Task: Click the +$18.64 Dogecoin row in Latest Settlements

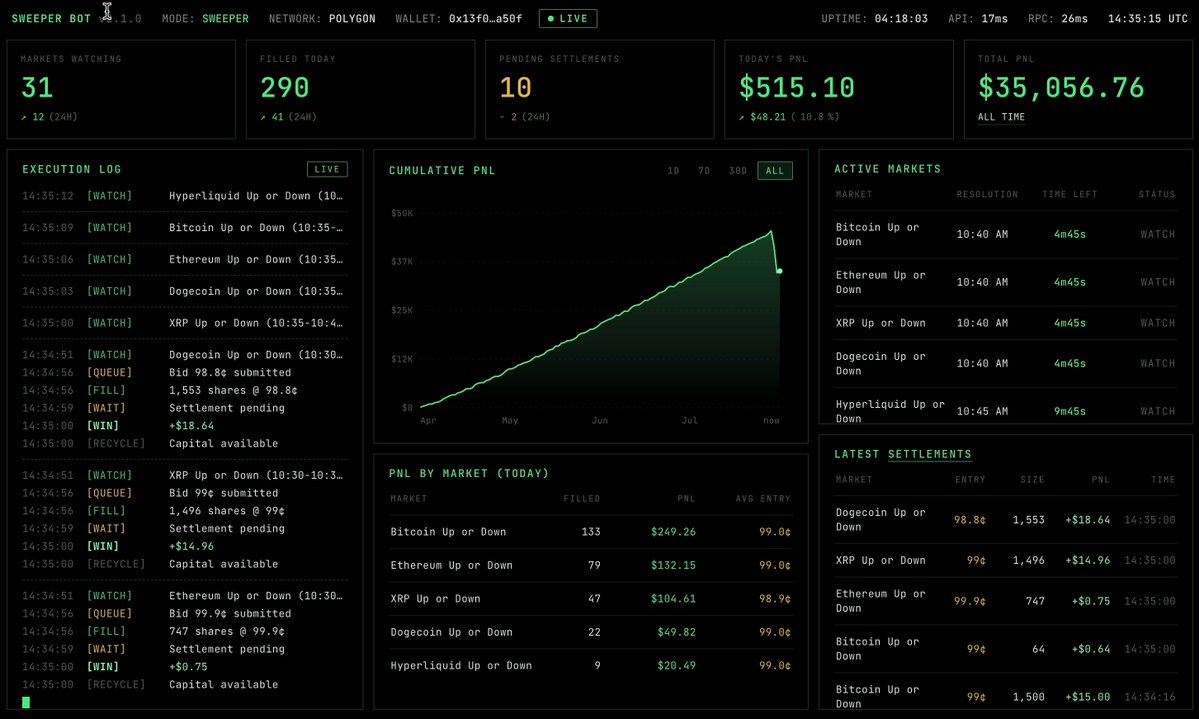Action: (1006, 519)
